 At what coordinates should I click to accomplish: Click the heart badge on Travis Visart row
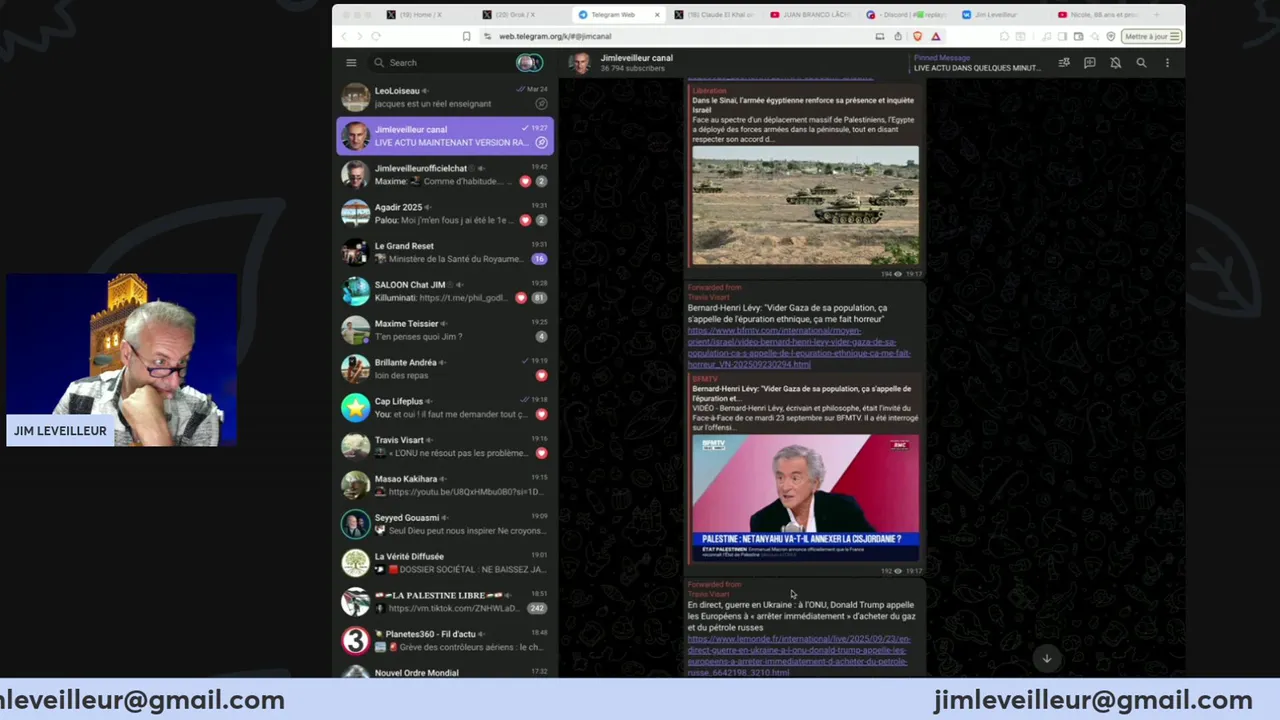541,453
